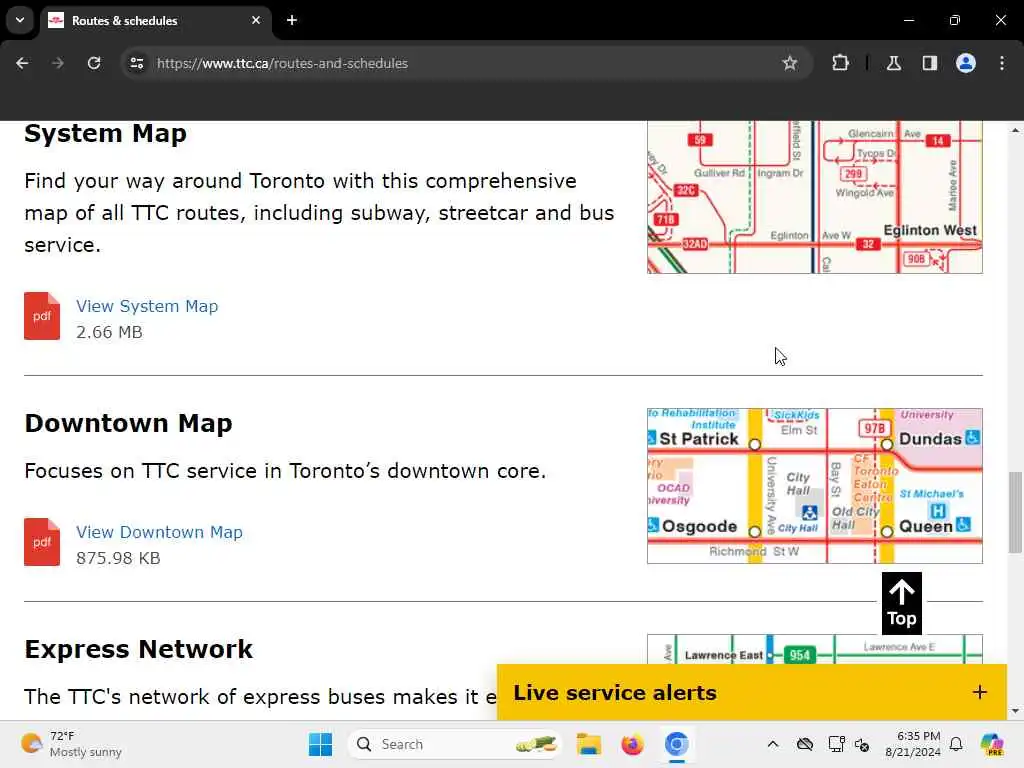Launch Firefox from the taskbar
This screenshot has height=768, width=1024.
[x=632, y=744]
